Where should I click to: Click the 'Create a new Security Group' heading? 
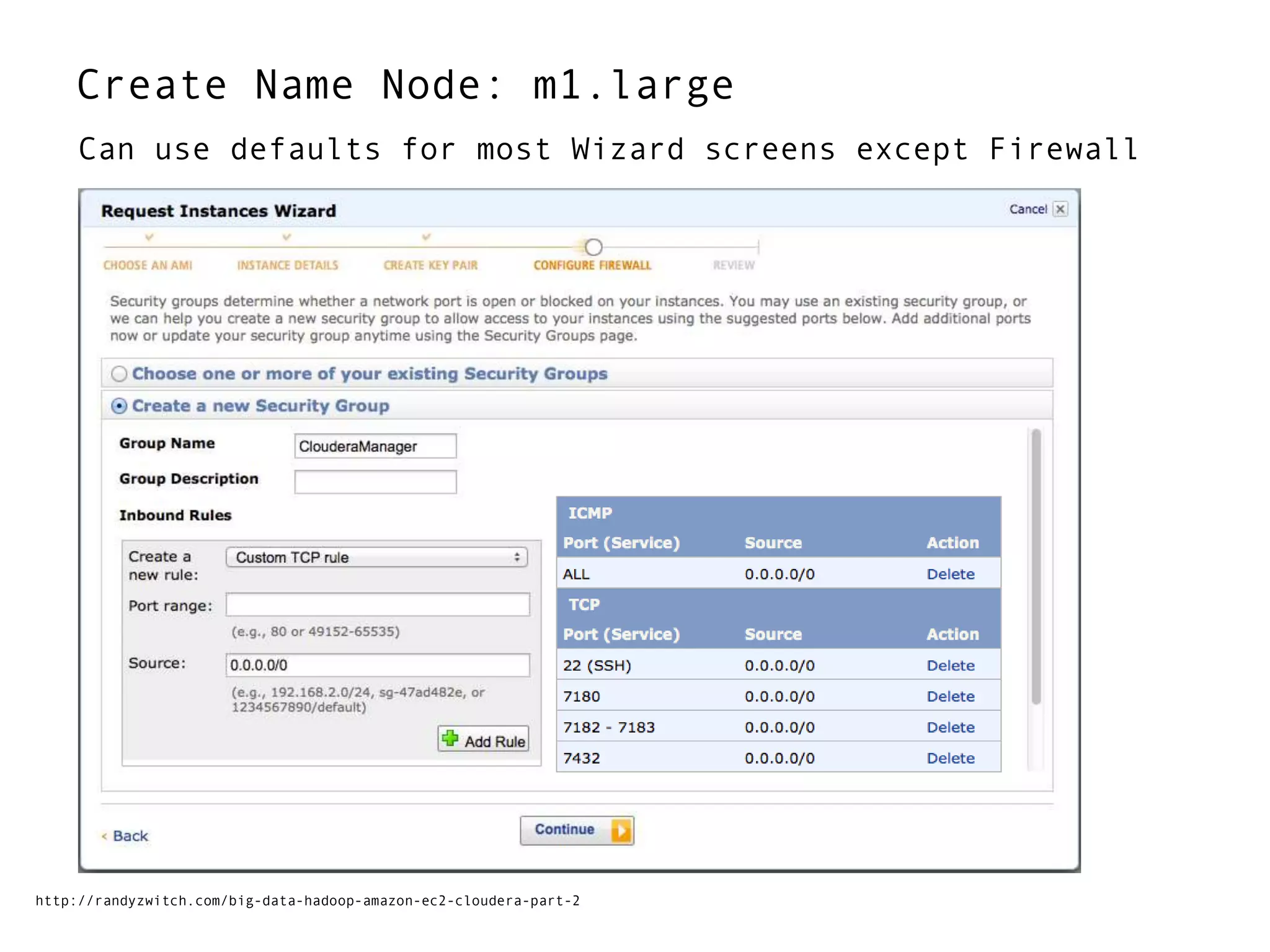point(260,406)
